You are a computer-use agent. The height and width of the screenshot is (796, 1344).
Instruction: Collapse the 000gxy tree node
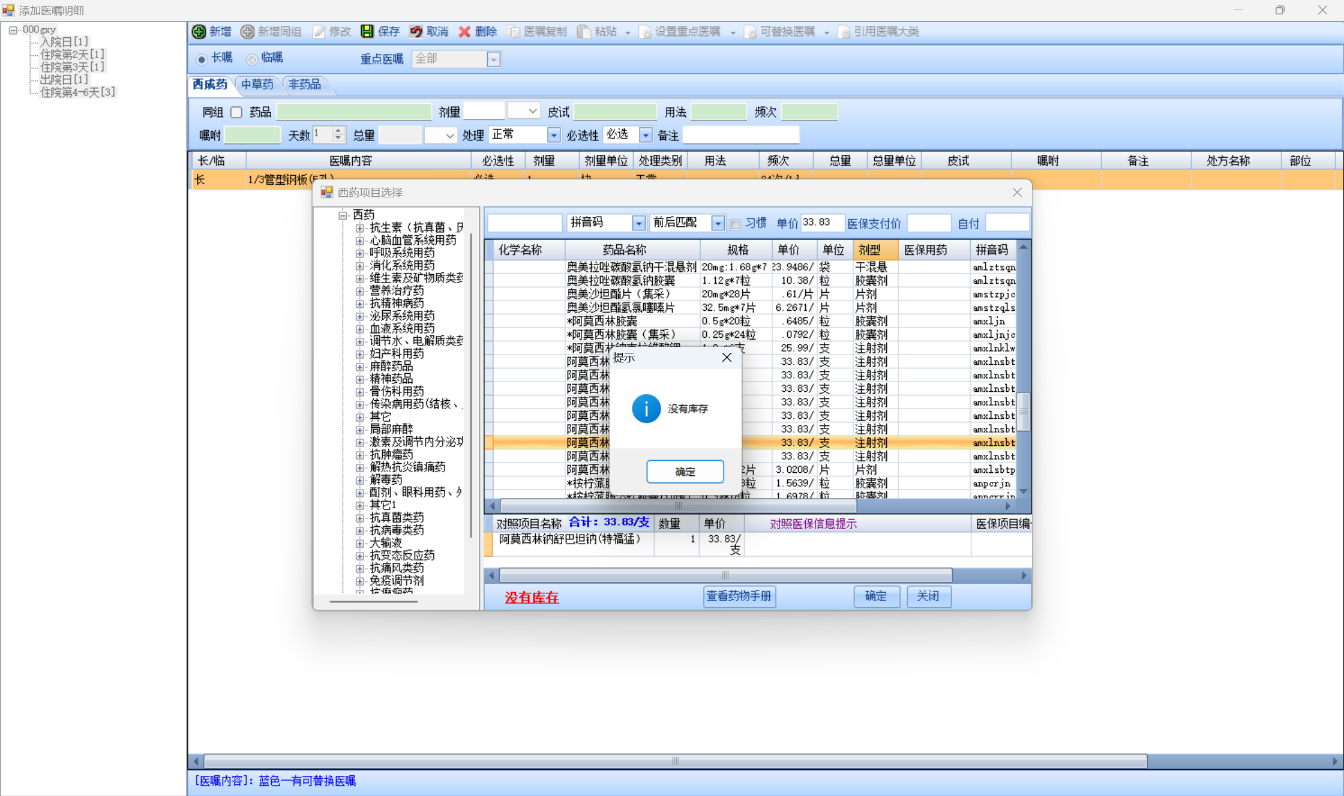(x=14, y=30)
